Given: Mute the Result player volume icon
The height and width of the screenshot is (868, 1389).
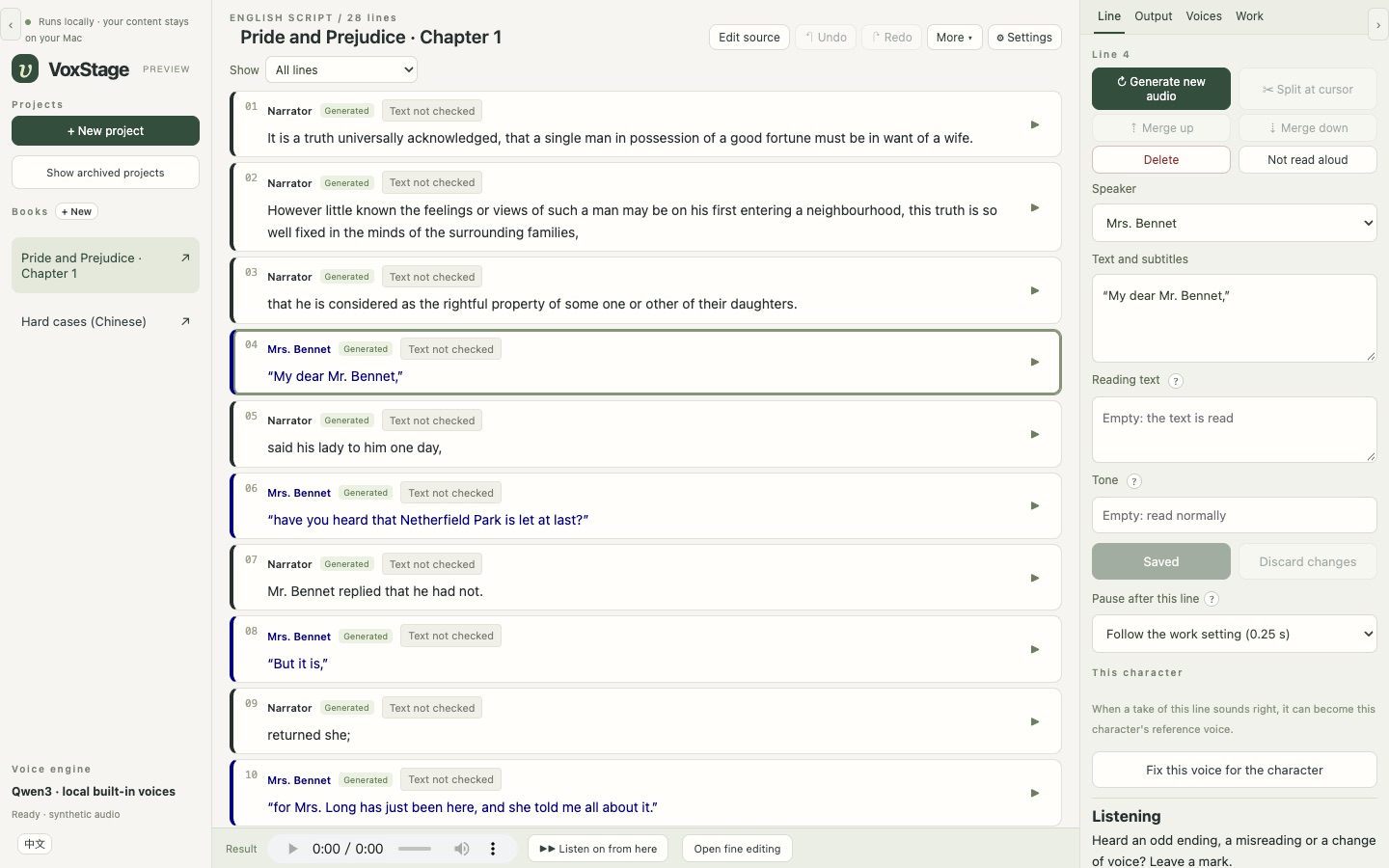Looking at the screenshot, I should 462,849.
